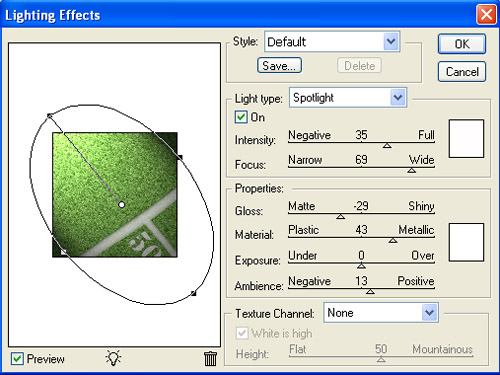Click the bottom-right ellipse handle
This screenshot has width=500, height=375.
point(193,293)
